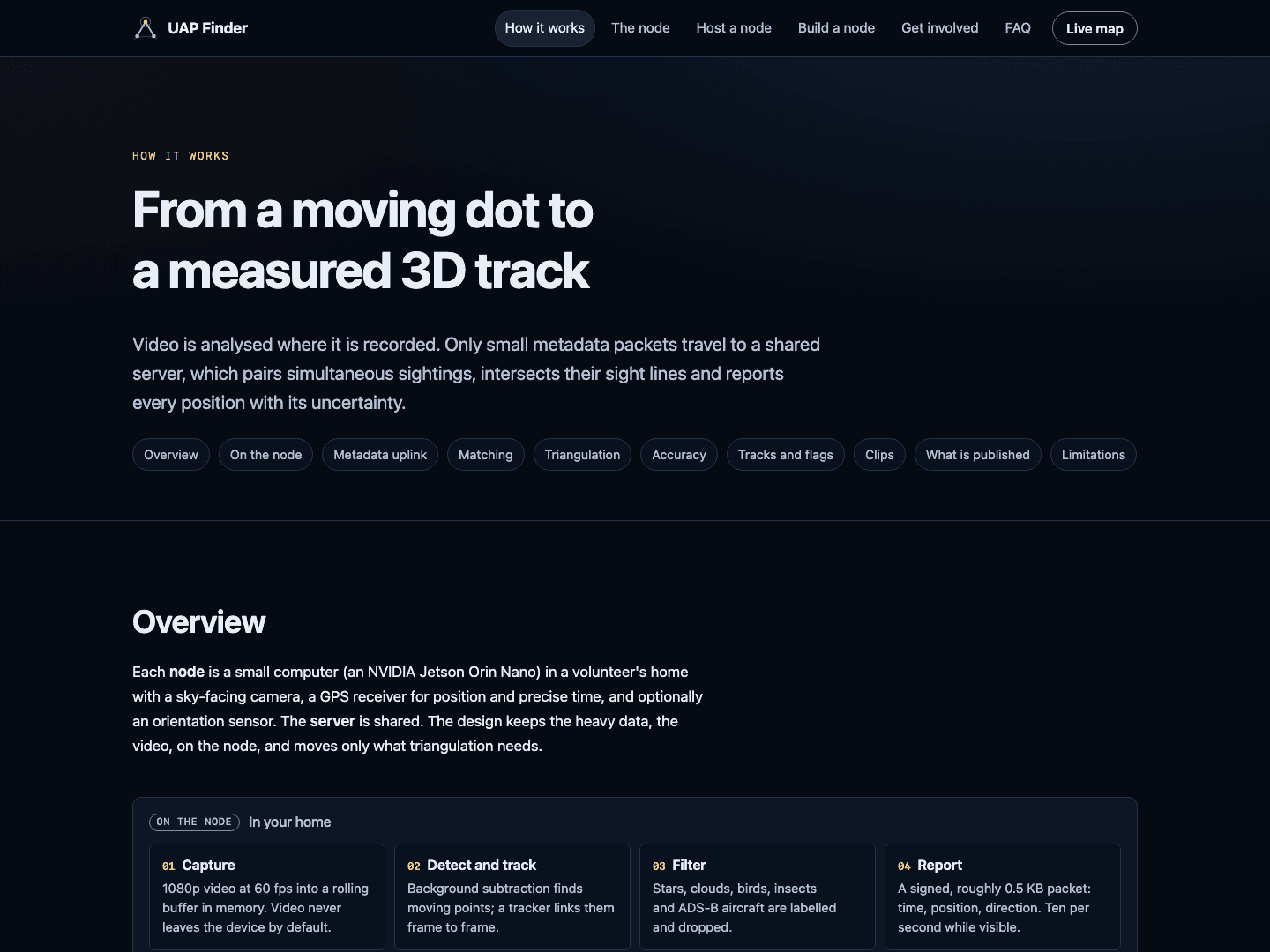Screen dimensions: 1270x952
Task: Open What is published section
Action: [978, 455]
